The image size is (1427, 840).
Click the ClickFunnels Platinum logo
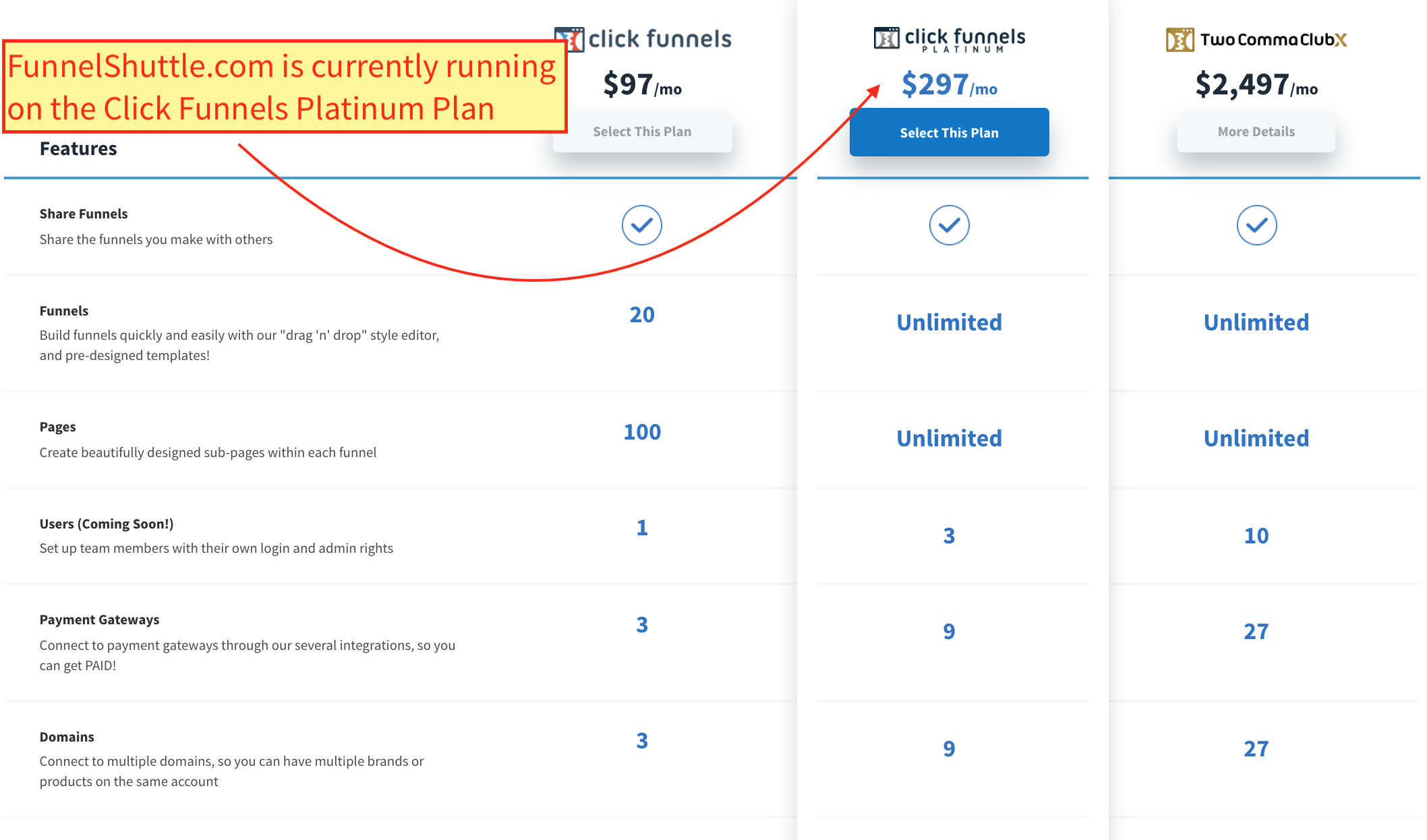(x=949, y=39)
